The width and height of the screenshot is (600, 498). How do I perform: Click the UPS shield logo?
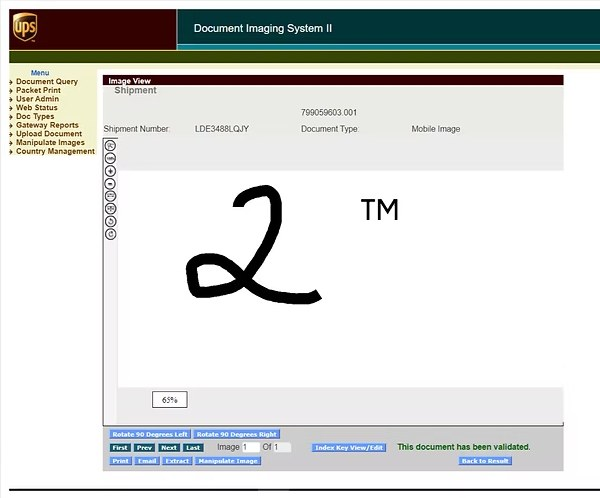25,27
